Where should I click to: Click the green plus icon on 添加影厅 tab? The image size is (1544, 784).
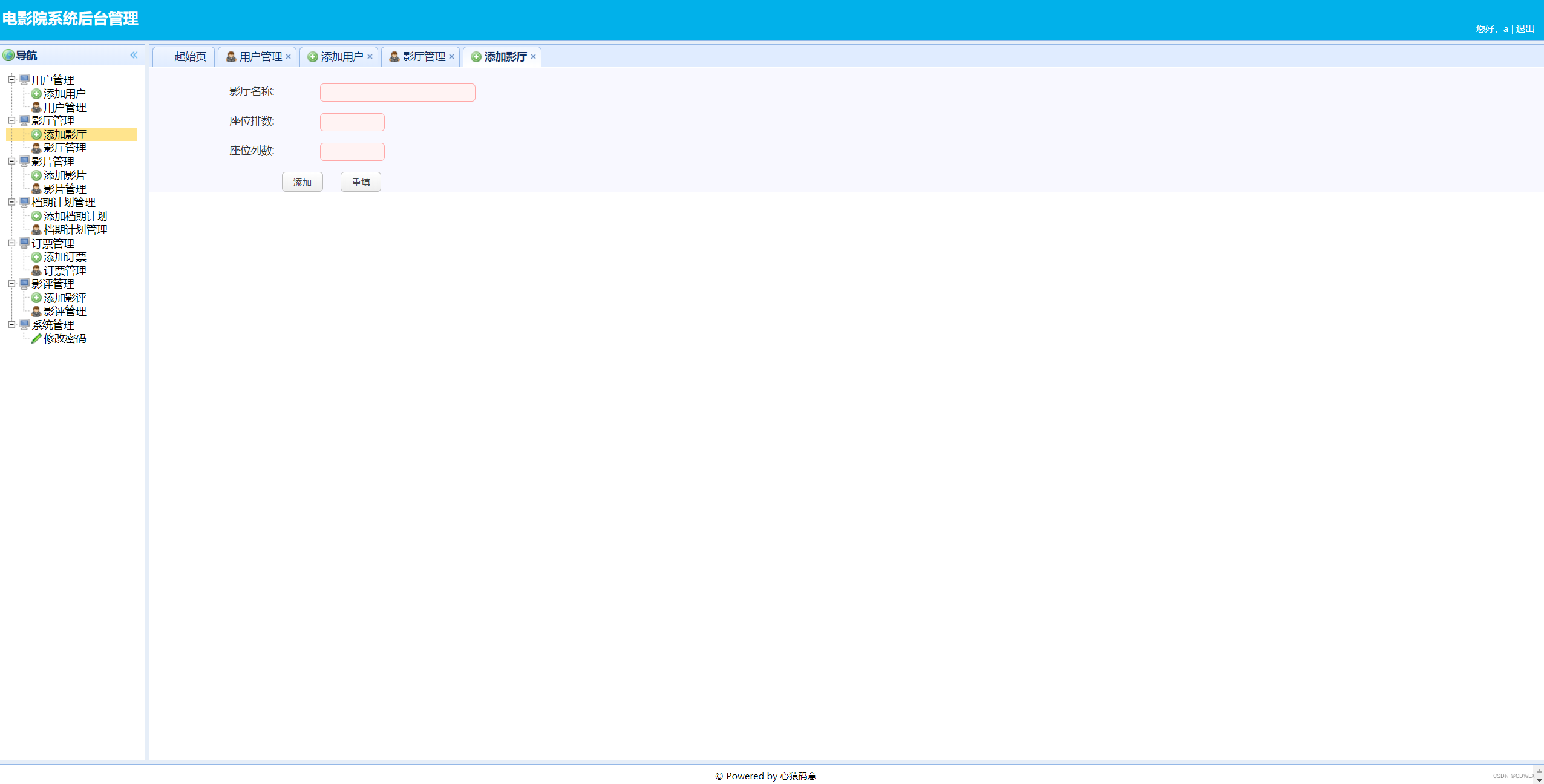point(476,57)
